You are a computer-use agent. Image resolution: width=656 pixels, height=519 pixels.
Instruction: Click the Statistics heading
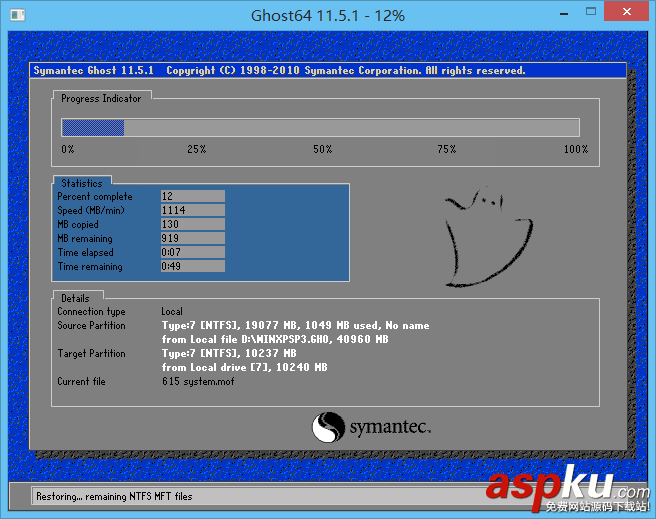tap(82, 183)
